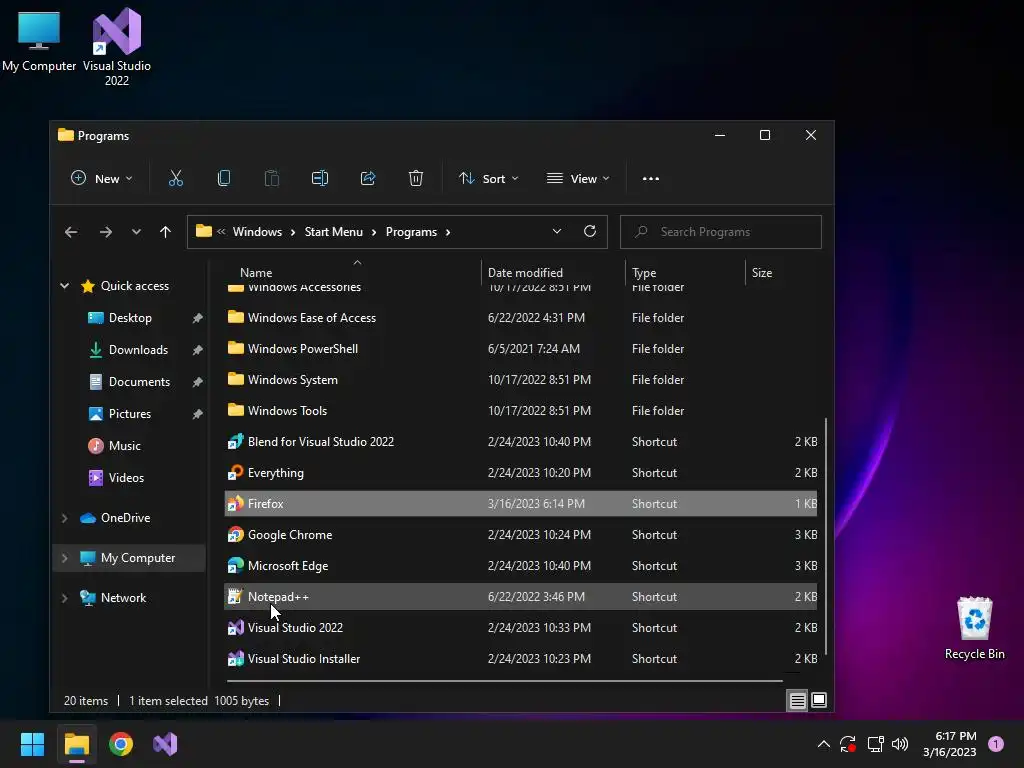Open the View dropdown menu
The image size is (1024, 768).
[579, 178]
